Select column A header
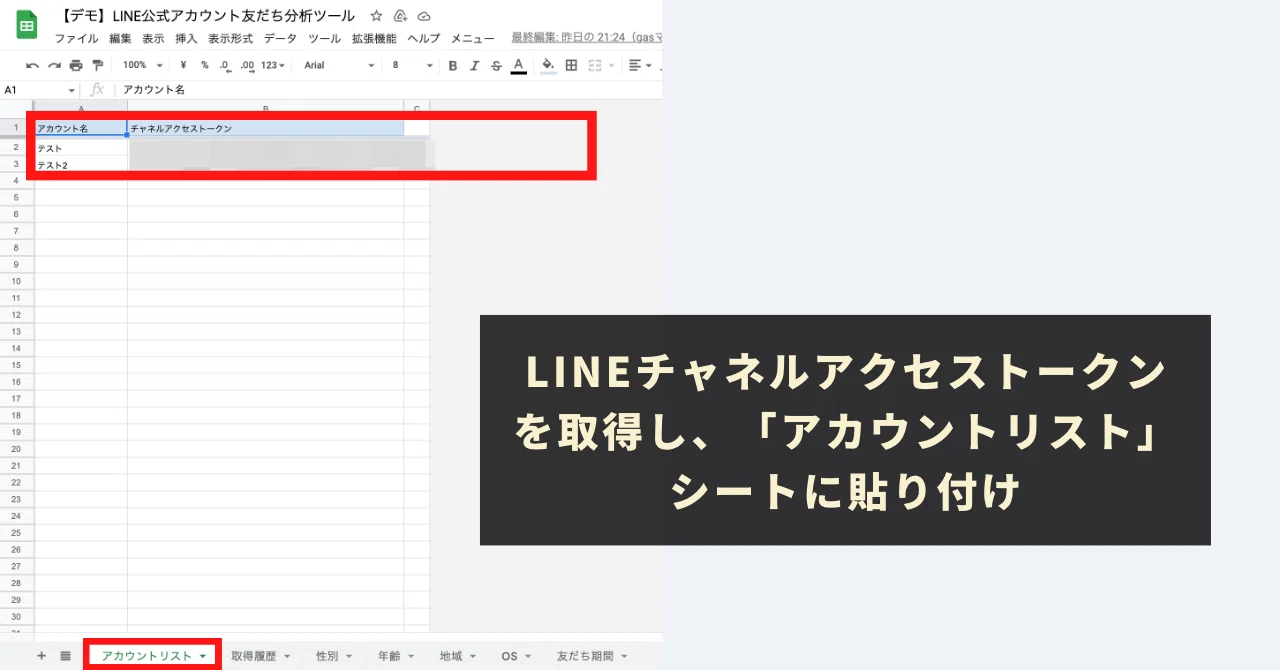This screenshot has width=1280, height=670. pos(81,108)
